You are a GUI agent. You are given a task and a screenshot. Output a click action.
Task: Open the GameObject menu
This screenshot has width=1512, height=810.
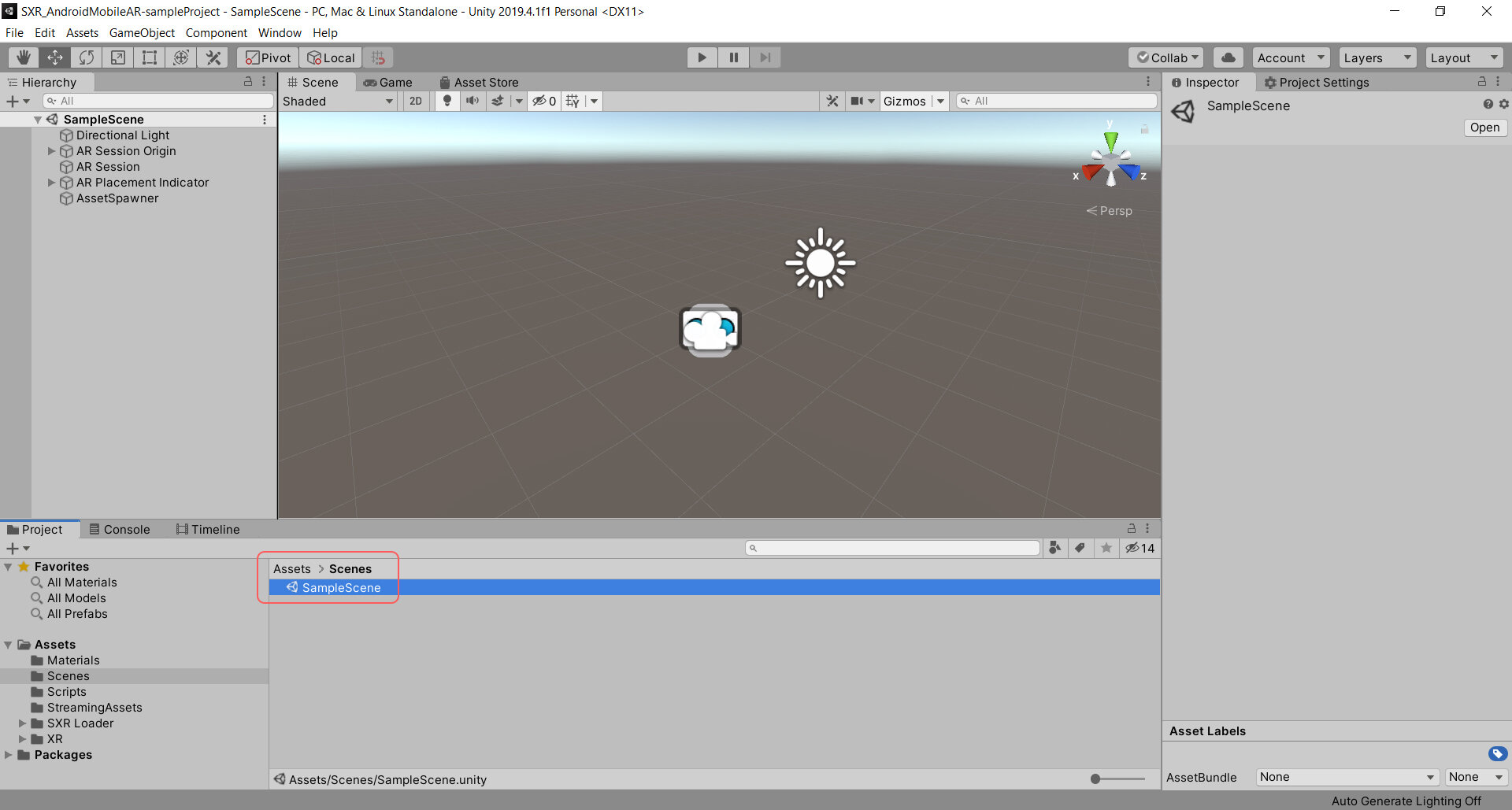coord(142,32)
